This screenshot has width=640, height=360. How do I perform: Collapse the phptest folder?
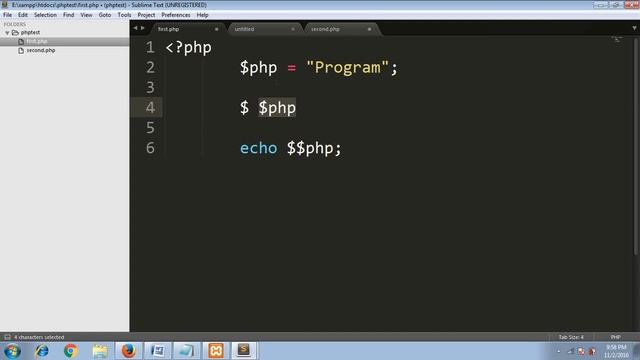point(7,32)
